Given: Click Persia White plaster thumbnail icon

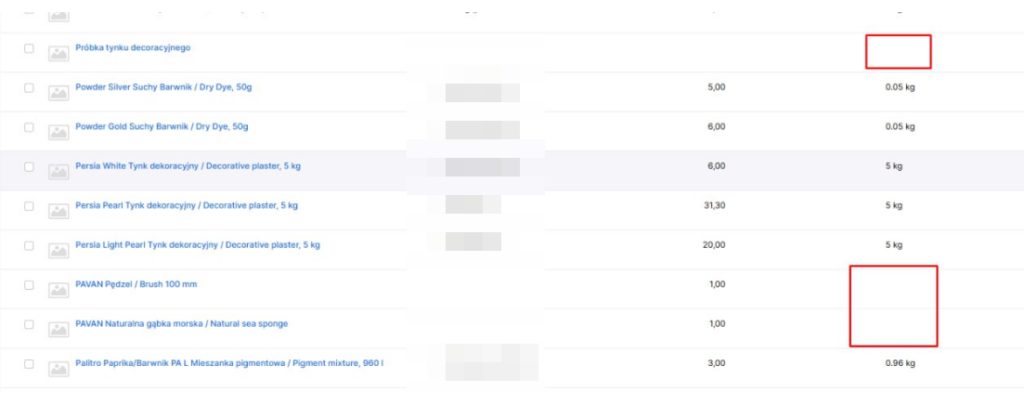Looking at the screenshot, I should 58,168.
